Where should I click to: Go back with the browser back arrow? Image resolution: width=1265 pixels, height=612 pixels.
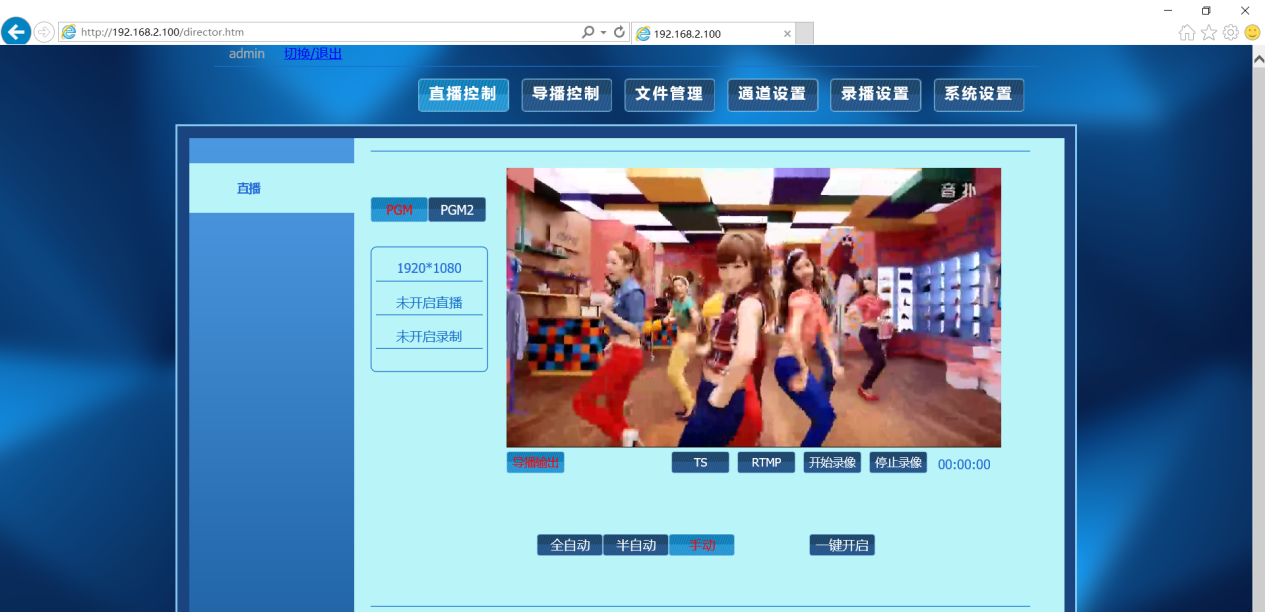pos(16,32)
